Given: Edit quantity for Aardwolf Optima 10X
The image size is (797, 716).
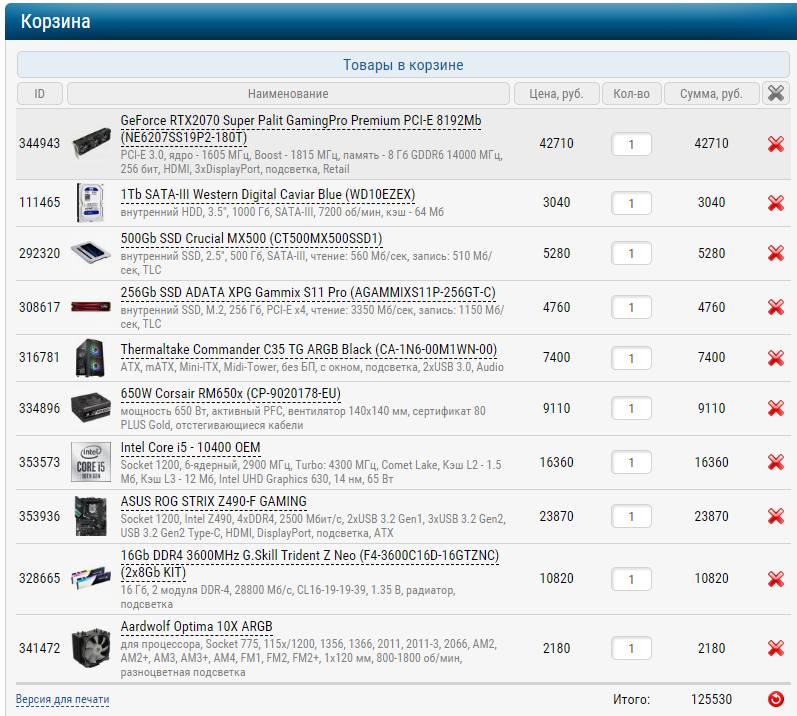Looking at the screenshot, I should (631, 648).
